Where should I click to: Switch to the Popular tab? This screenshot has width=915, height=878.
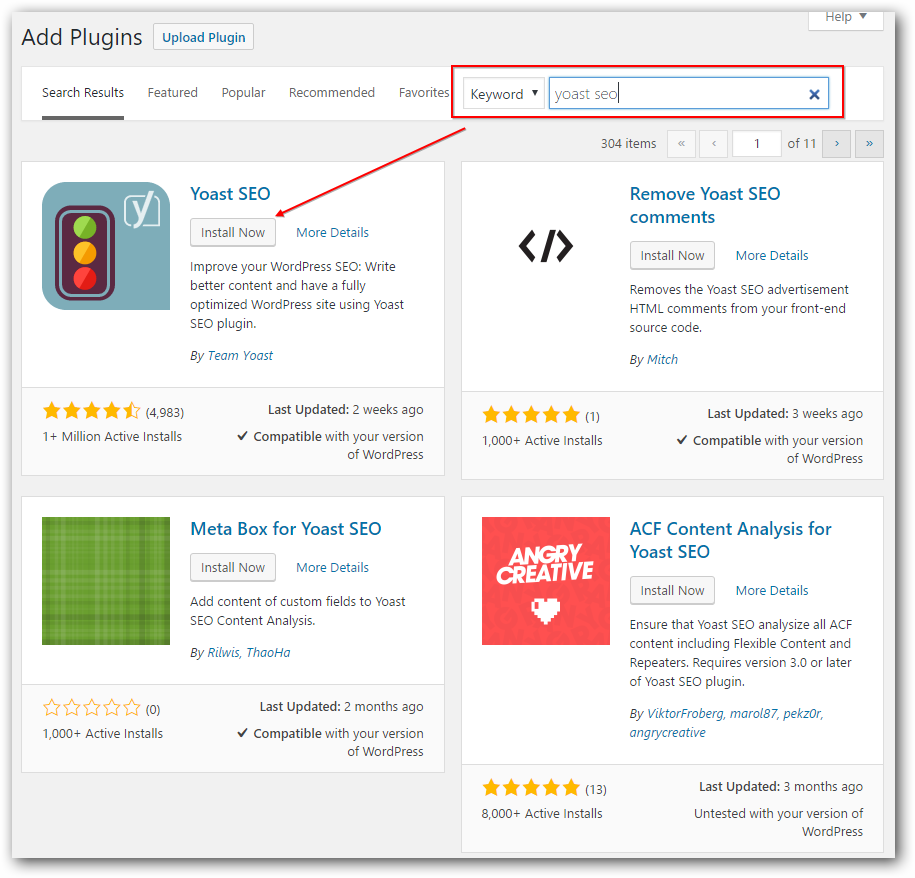[x=243, y=93]
